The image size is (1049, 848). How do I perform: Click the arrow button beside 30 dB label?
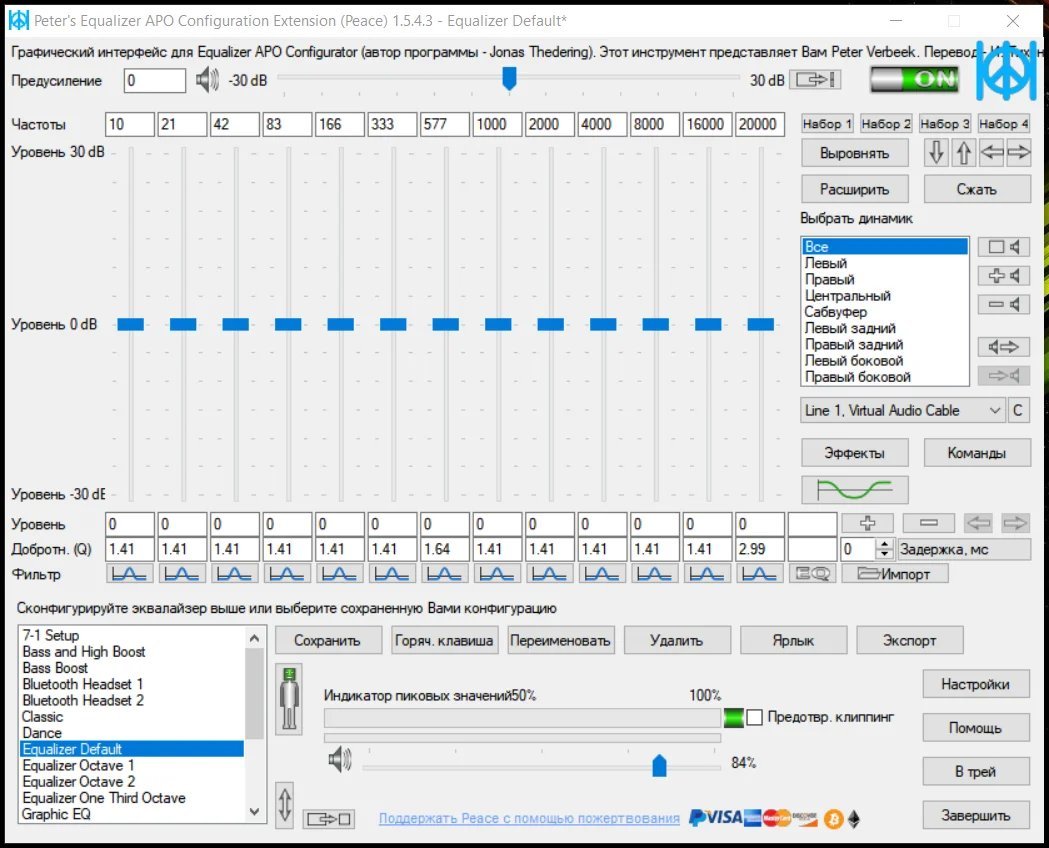pos(815,80)
